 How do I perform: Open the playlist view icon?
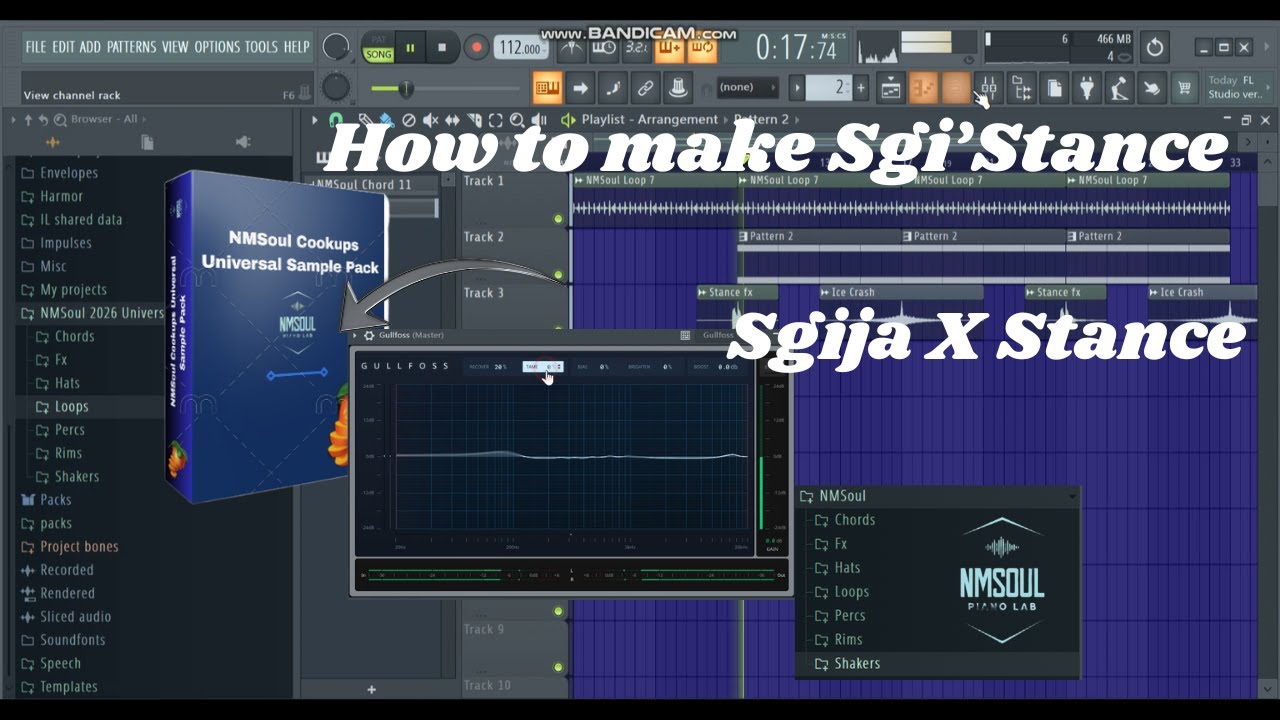click(x=891, y=88)
